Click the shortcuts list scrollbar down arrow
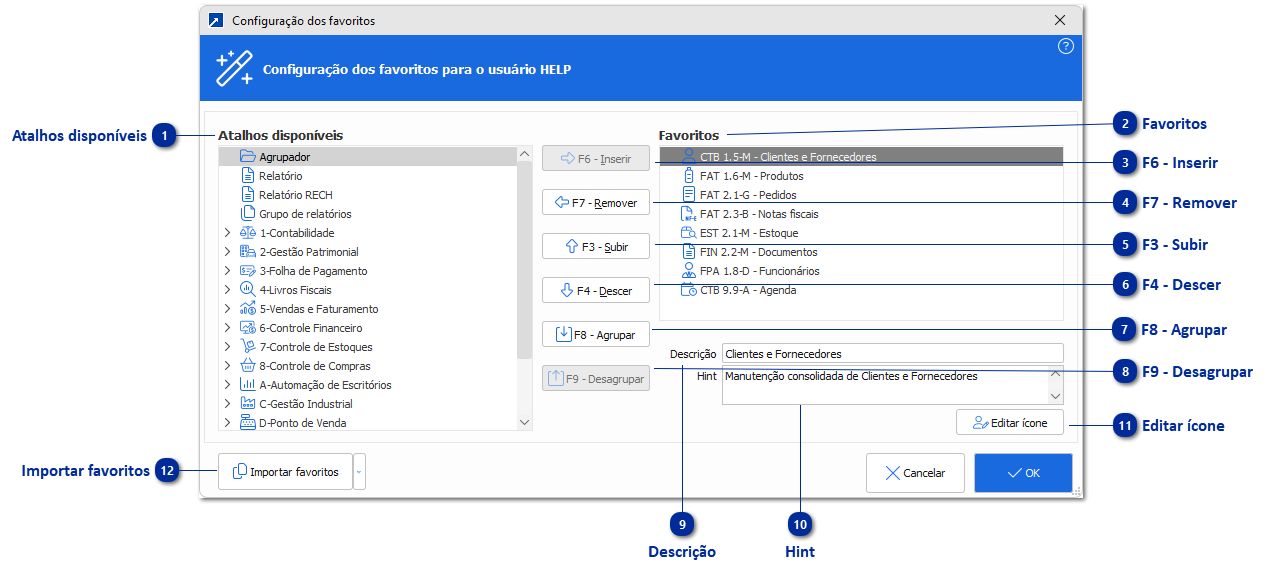 (x=525, y=422)
